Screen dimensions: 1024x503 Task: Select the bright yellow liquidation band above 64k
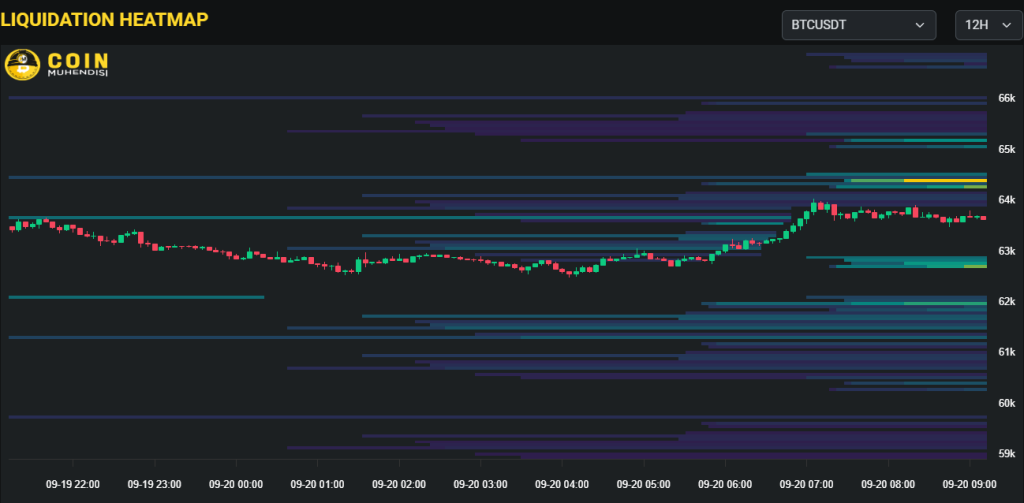click(x=945, y=181)
